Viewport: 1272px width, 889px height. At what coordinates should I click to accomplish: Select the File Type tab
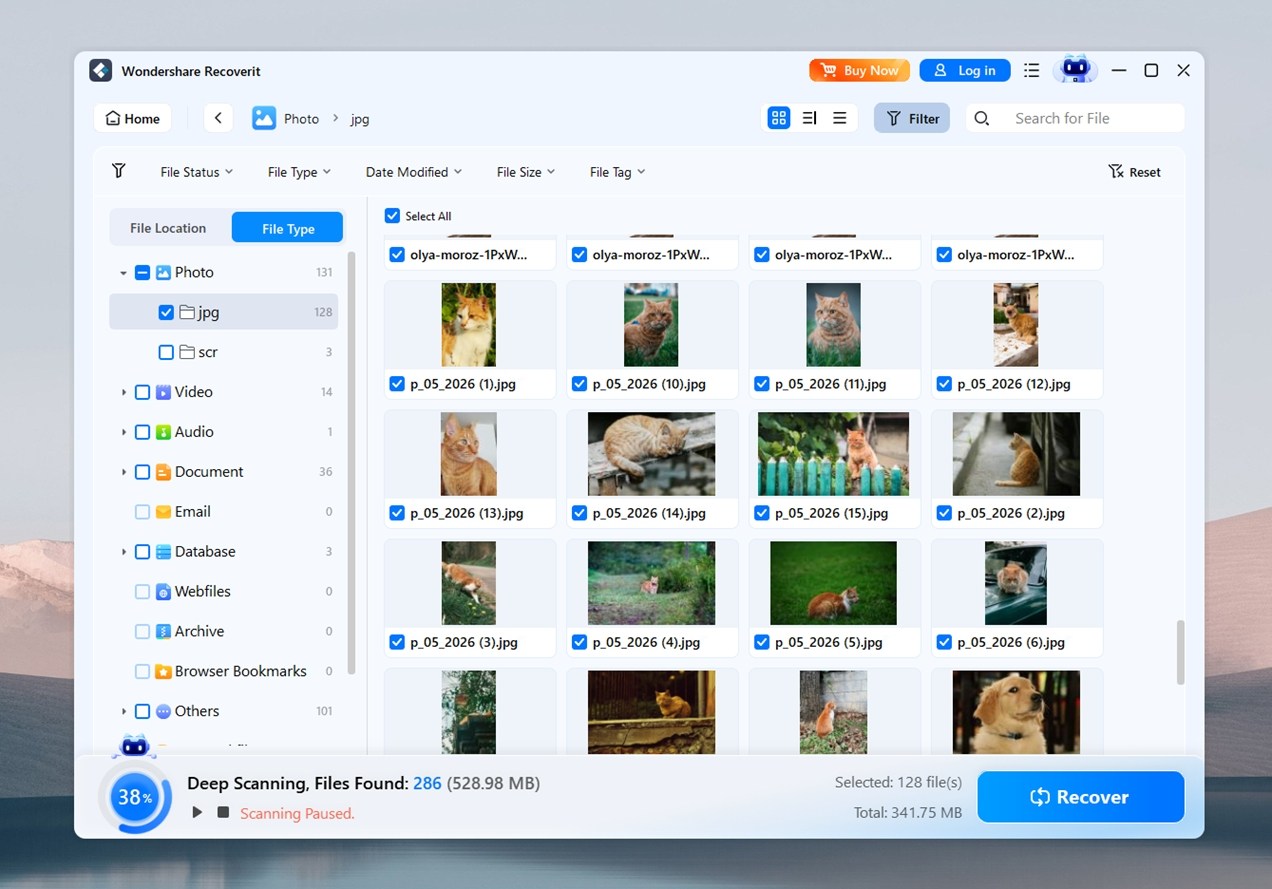(x=287, y=227)
